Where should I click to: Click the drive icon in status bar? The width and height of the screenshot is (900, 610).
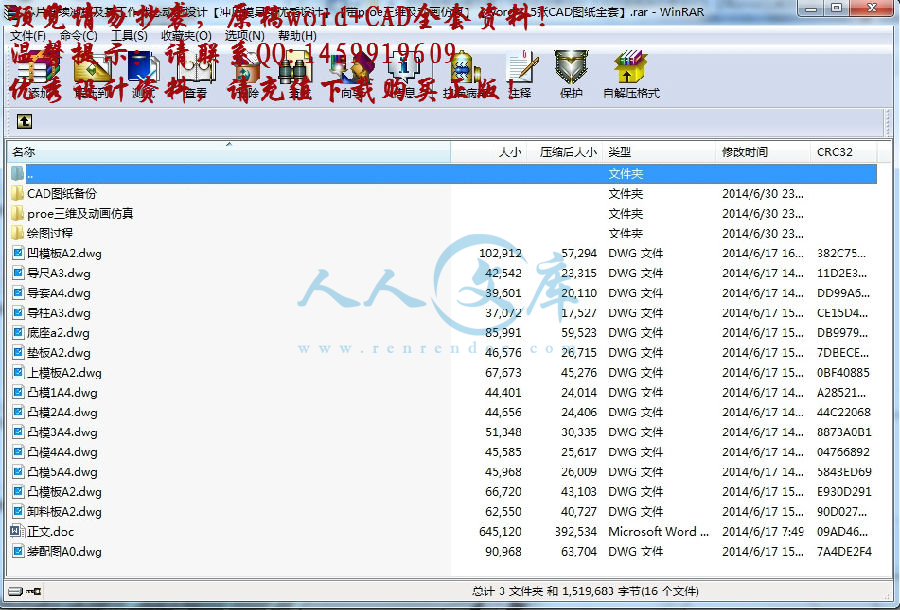(15, 591)
